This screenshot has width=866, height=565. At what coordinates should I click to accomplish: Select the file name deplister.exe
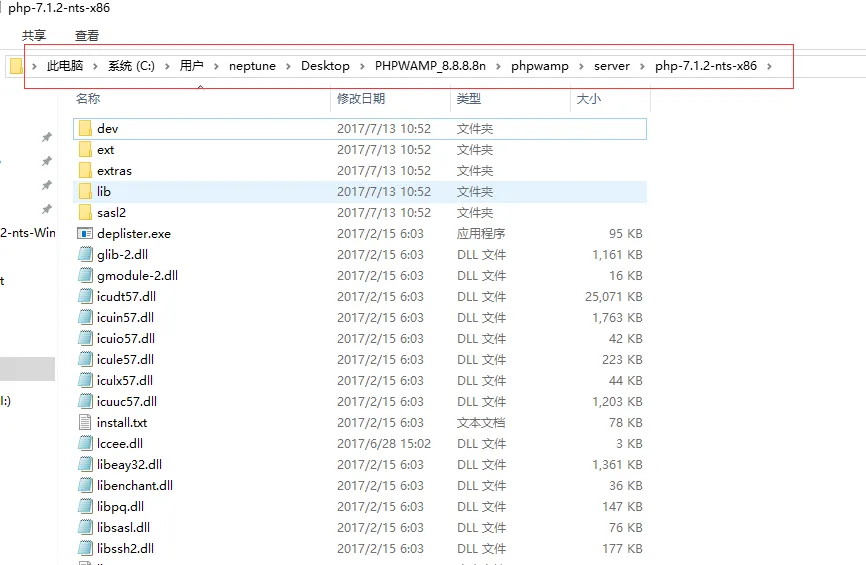(134, 234)
